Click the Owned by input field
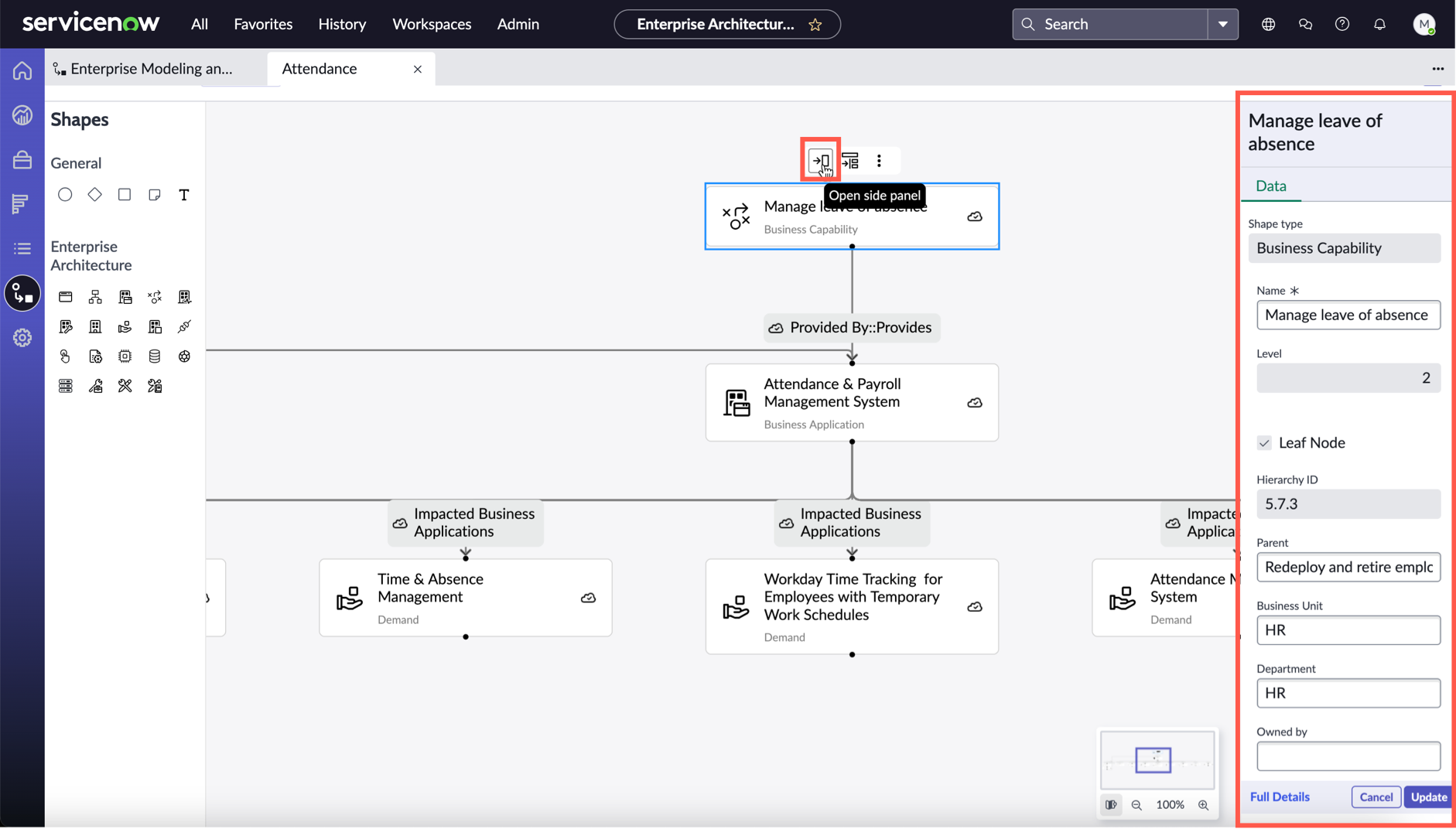This screenshot has height=829, width=1456. point(1348,756)
